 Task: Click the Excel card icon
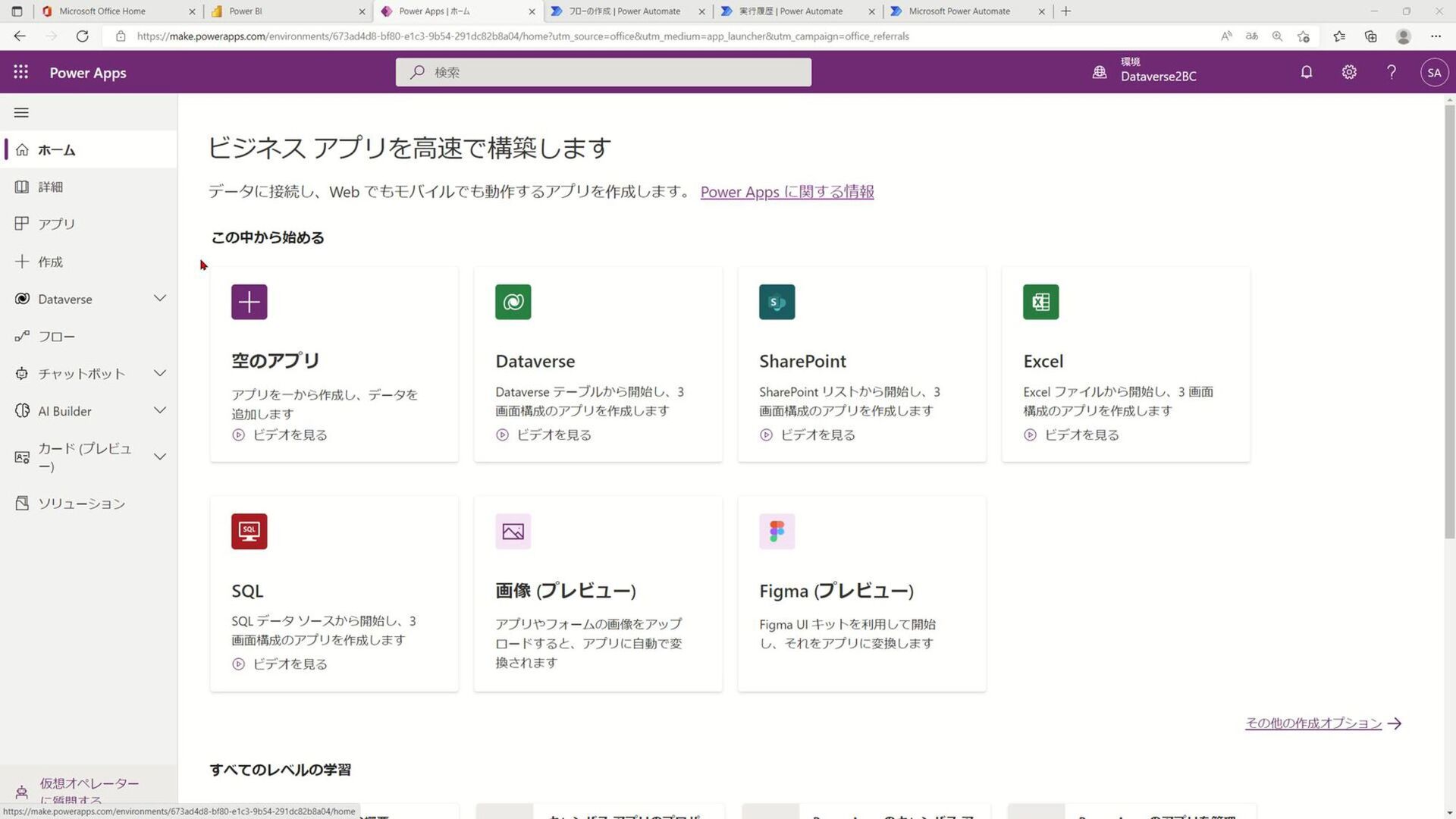pos(1041,302)
